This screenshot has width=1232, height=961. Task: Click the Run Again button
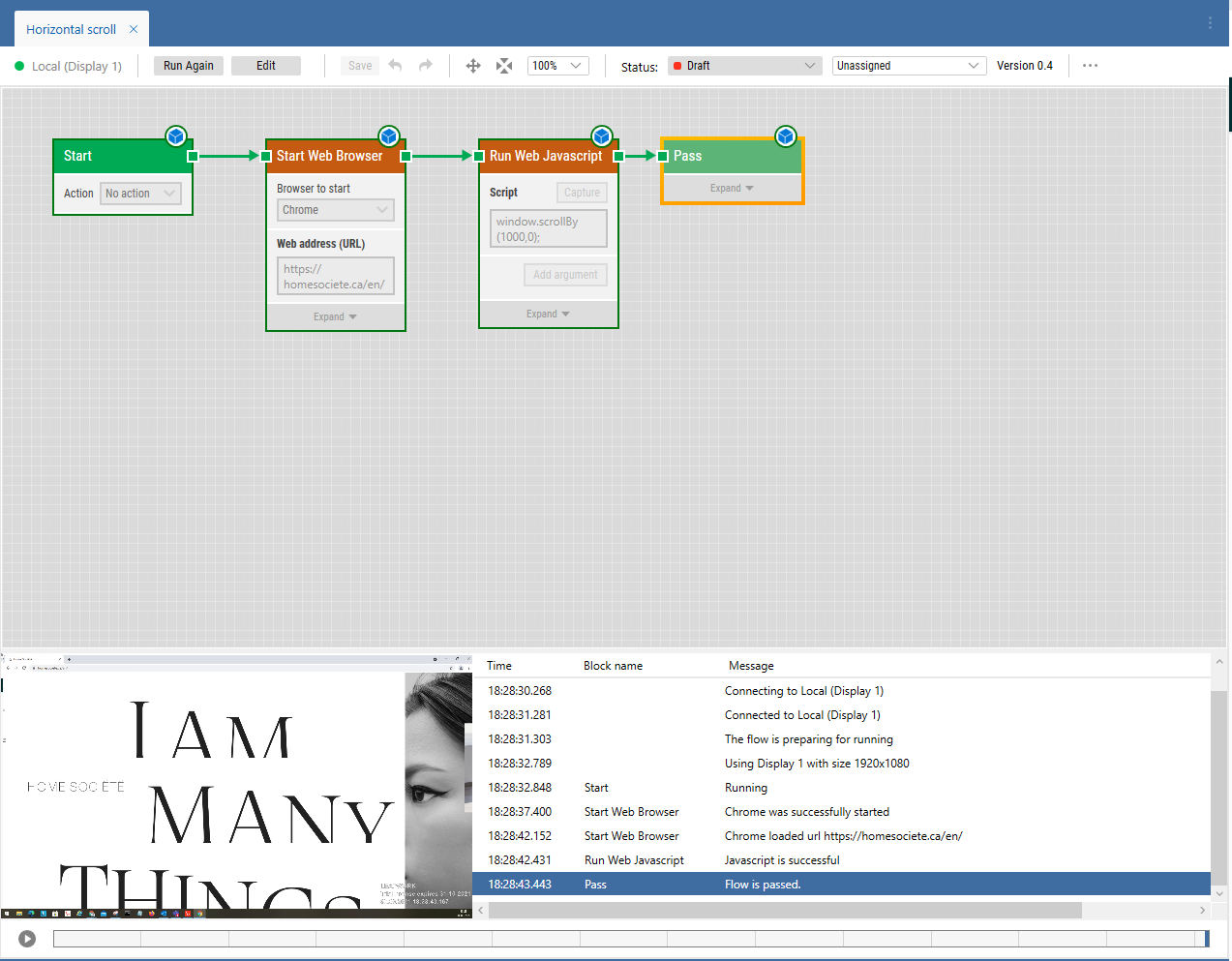(x=188, y=65)
